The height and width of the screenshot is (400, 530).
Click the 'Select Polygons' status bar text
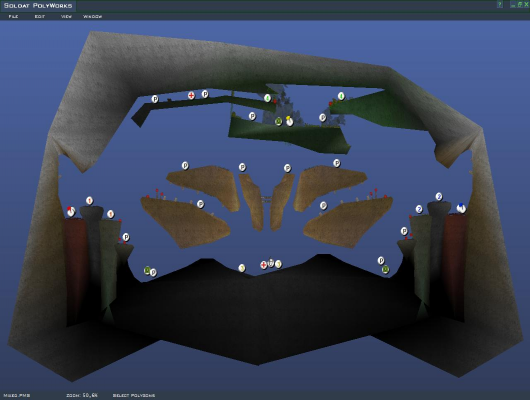134,395
